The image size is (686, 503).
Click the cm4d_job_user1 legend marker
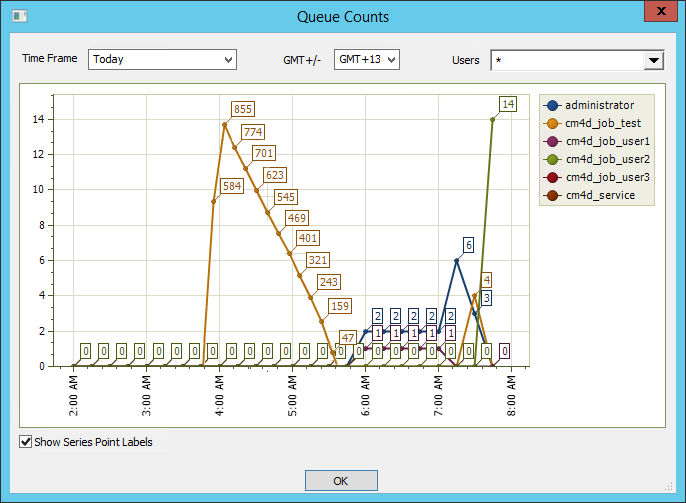552,141
